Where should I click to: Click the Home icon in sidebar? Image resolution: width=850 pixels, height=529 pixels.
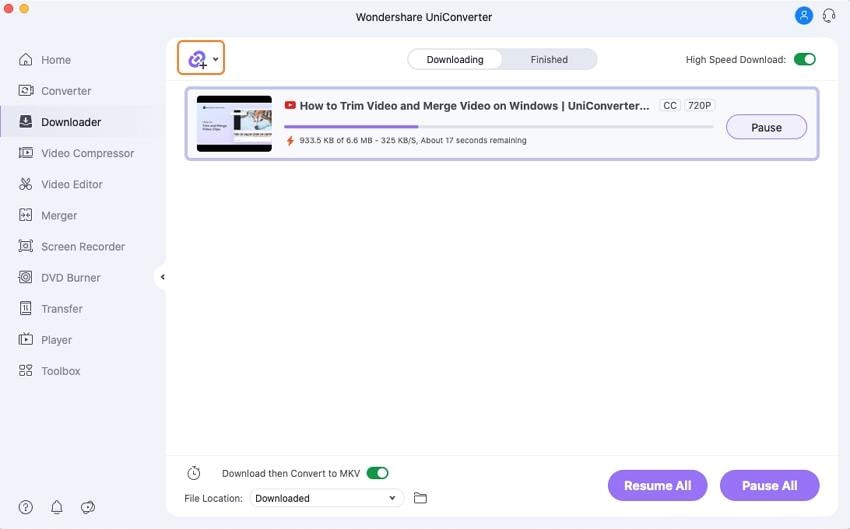tap(25, 60)
